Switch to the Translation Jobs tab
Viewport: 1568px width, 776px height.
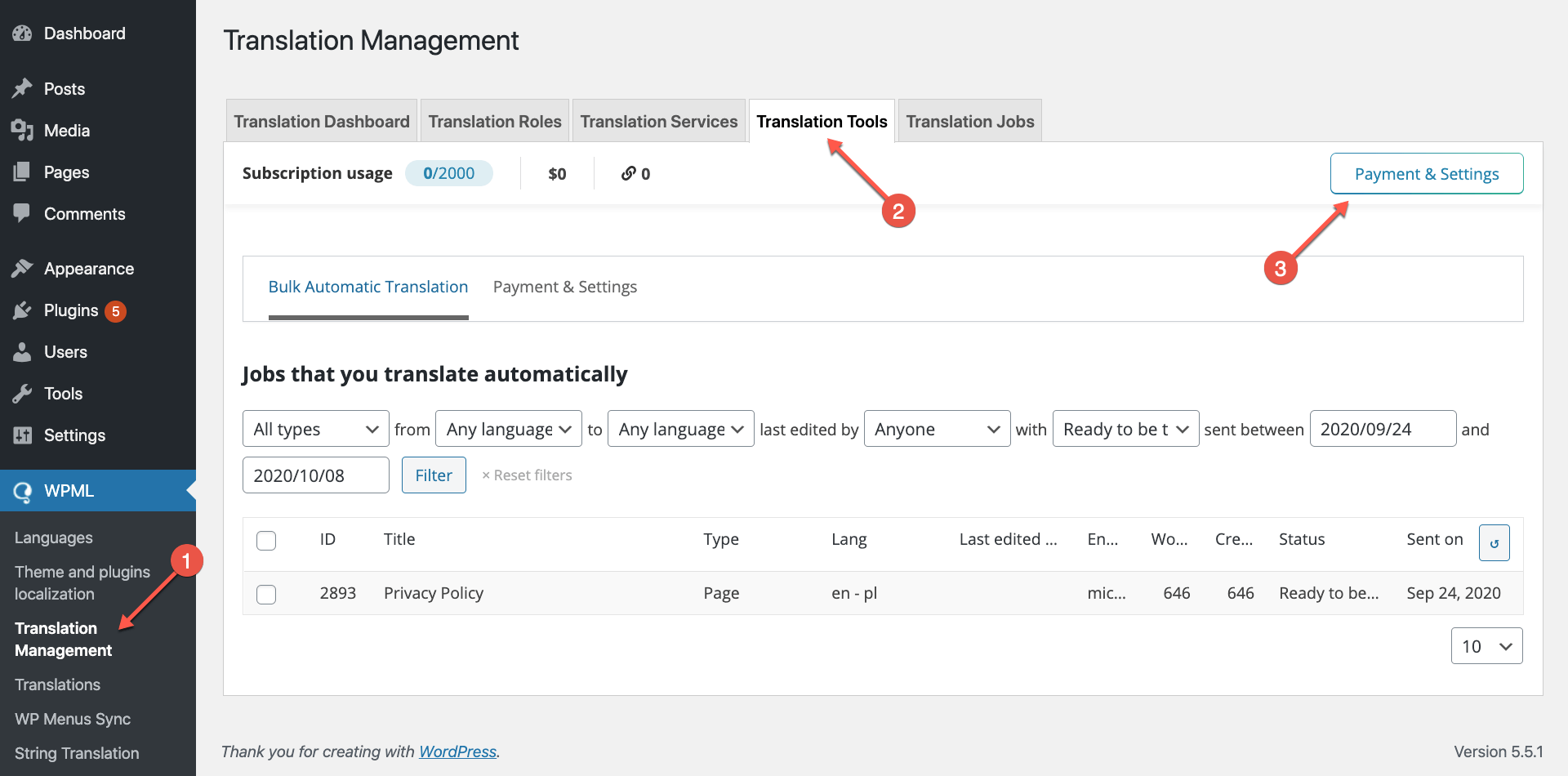pyautogui.click(x=970, y=121)
